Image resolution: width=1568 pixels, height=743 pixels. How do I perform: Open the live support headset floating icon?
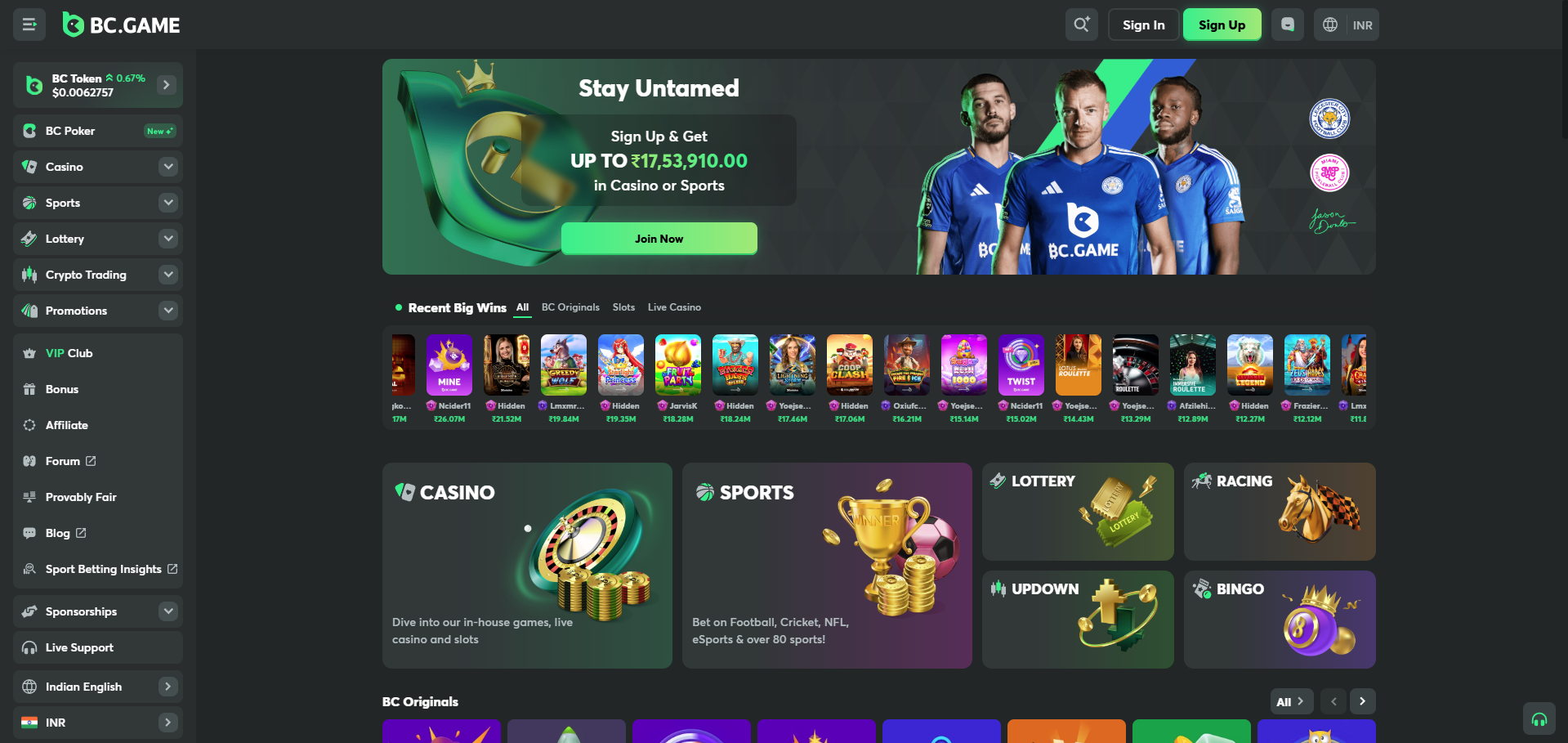[x=1539, y=719]
